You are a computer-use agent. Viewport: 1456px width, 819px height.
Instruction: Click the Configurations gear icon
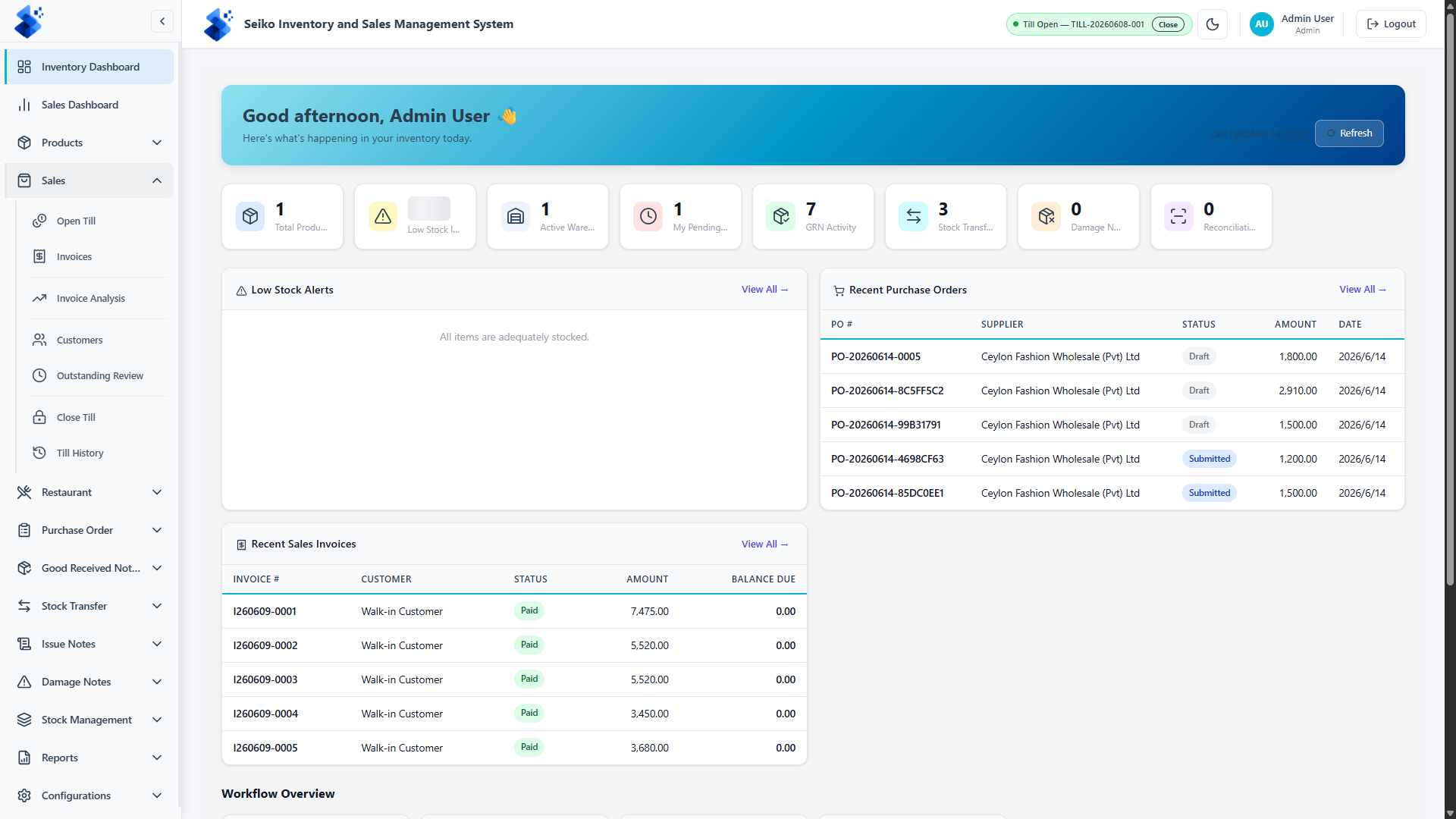[x=24, y=795]
